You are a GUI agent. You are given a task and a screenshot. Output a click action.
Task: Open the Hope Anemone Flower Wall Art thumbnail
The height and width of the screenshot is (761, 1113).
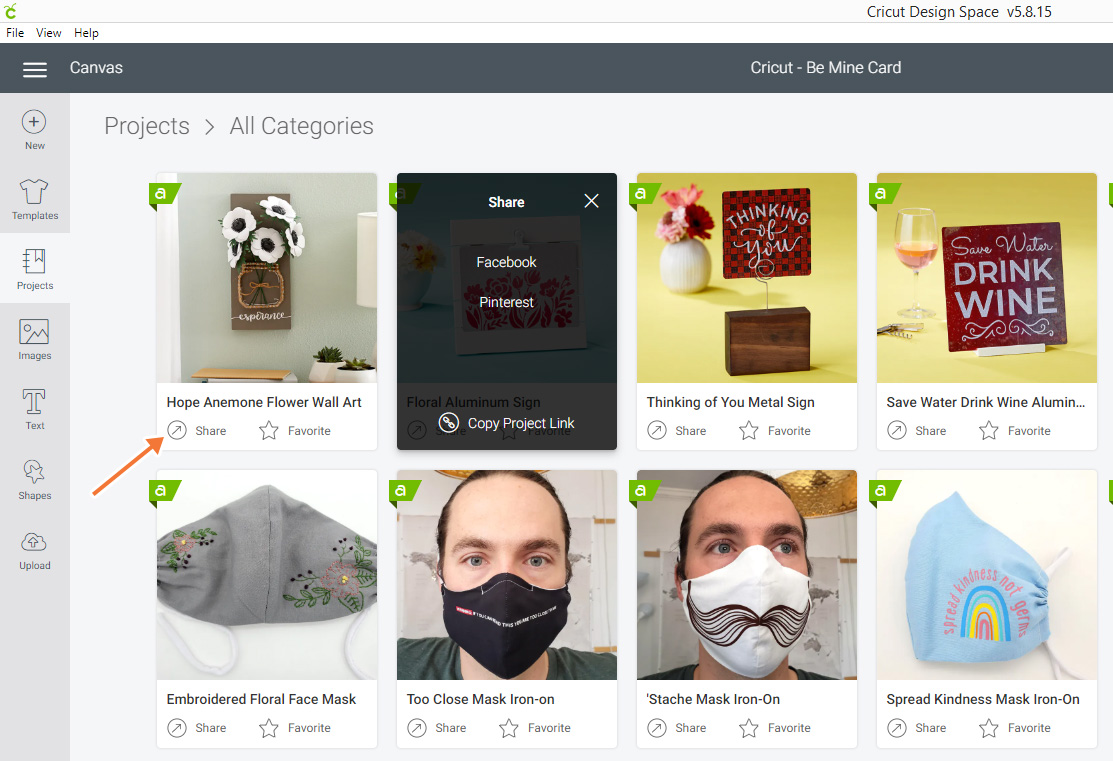pos(267,278)
